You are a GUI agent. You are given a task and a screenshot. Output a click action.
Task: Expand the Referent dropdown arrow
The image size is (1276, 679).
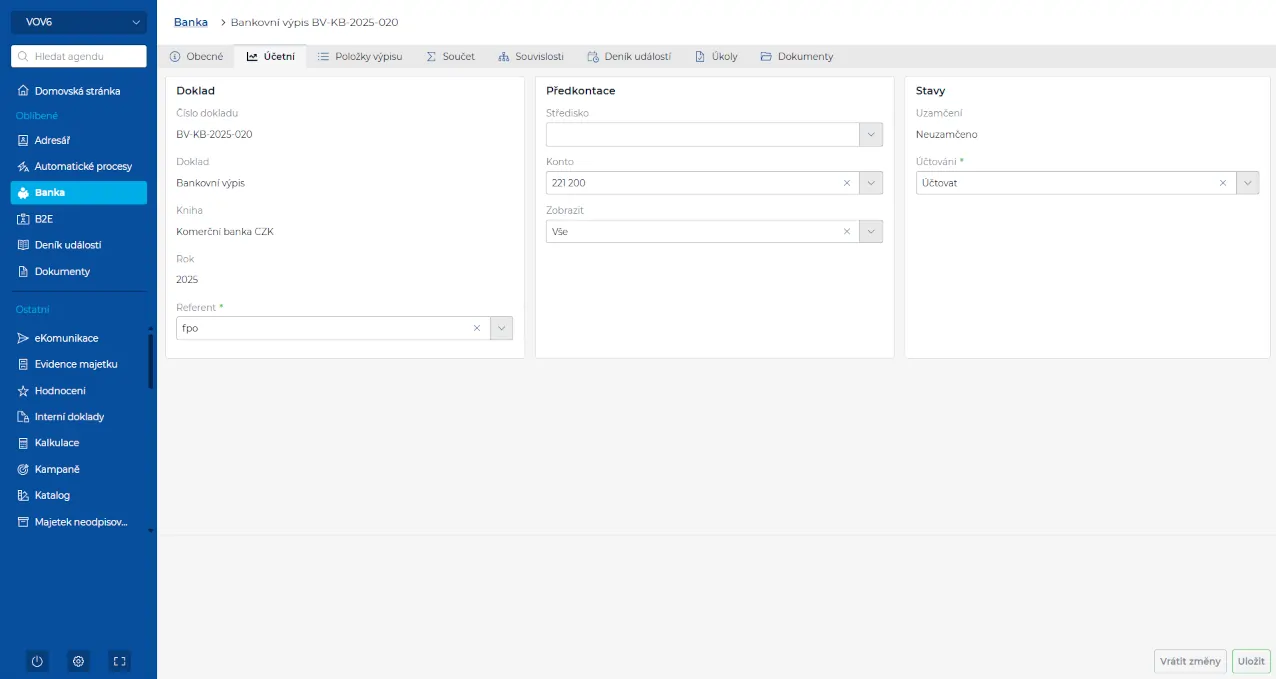[501, 328]
